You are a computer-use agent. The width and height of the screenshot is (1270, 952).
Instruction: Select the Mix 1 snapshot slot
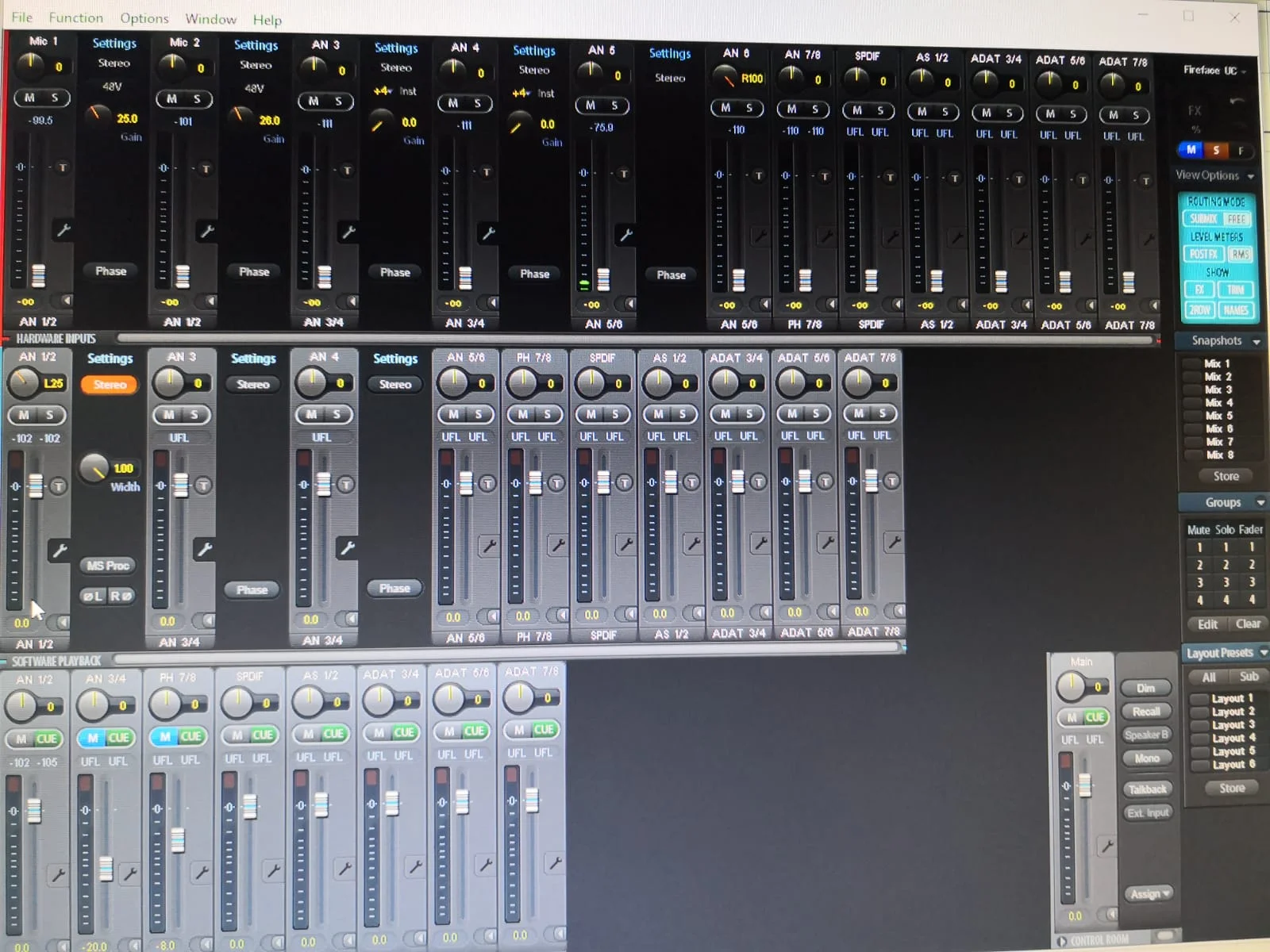(x=1218, y=363)
